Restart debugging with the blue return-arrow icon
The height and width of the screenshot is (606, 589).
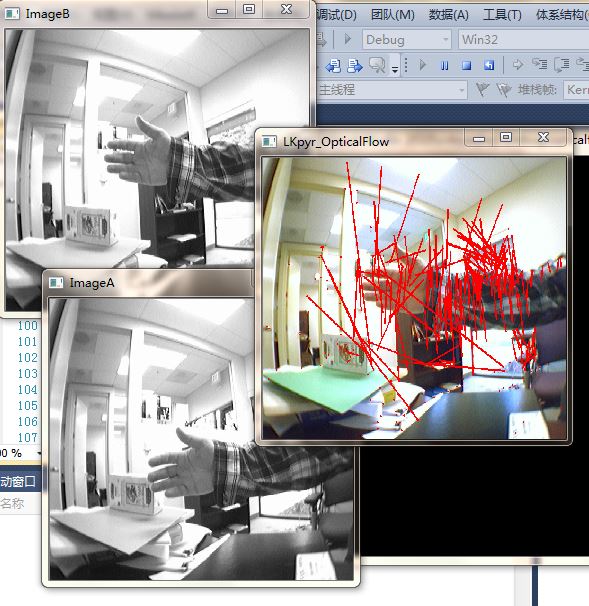[x=489, y=65]
